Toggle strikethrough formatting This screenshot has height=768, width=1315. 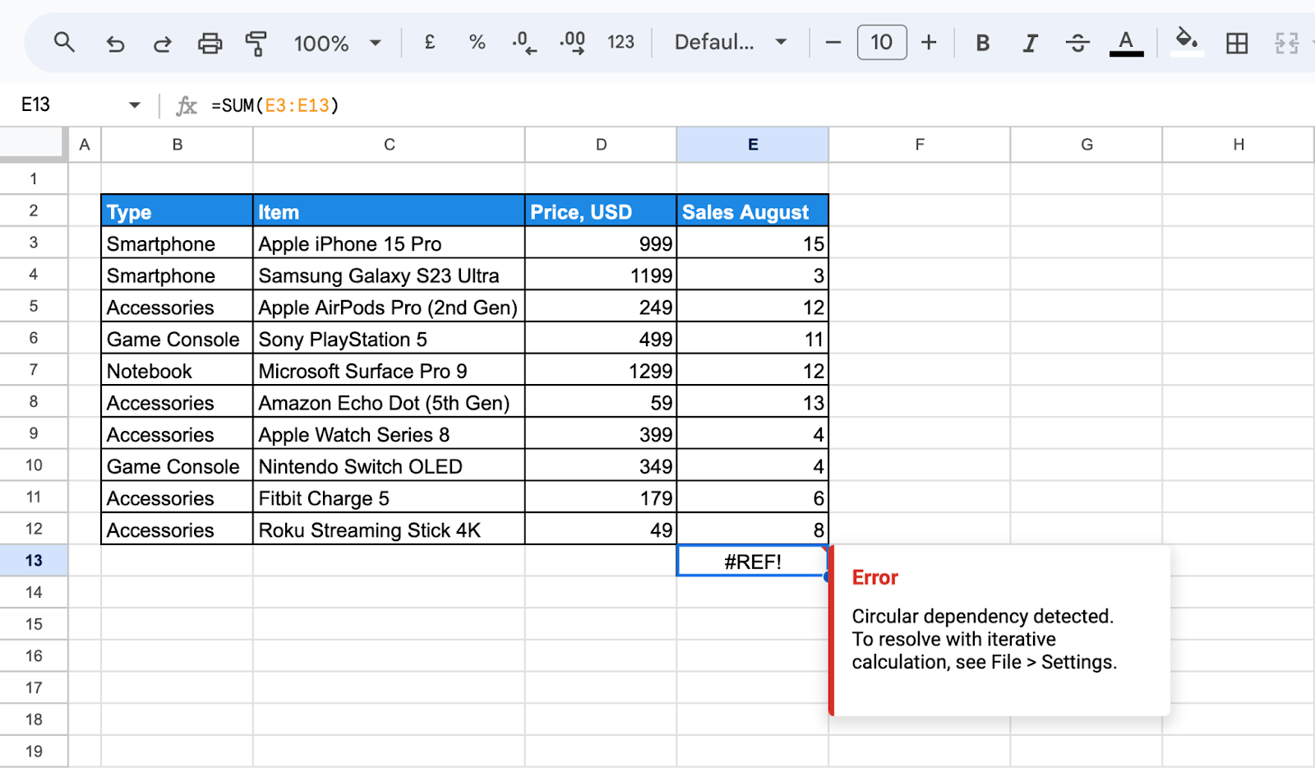[x=1077, y=43]
